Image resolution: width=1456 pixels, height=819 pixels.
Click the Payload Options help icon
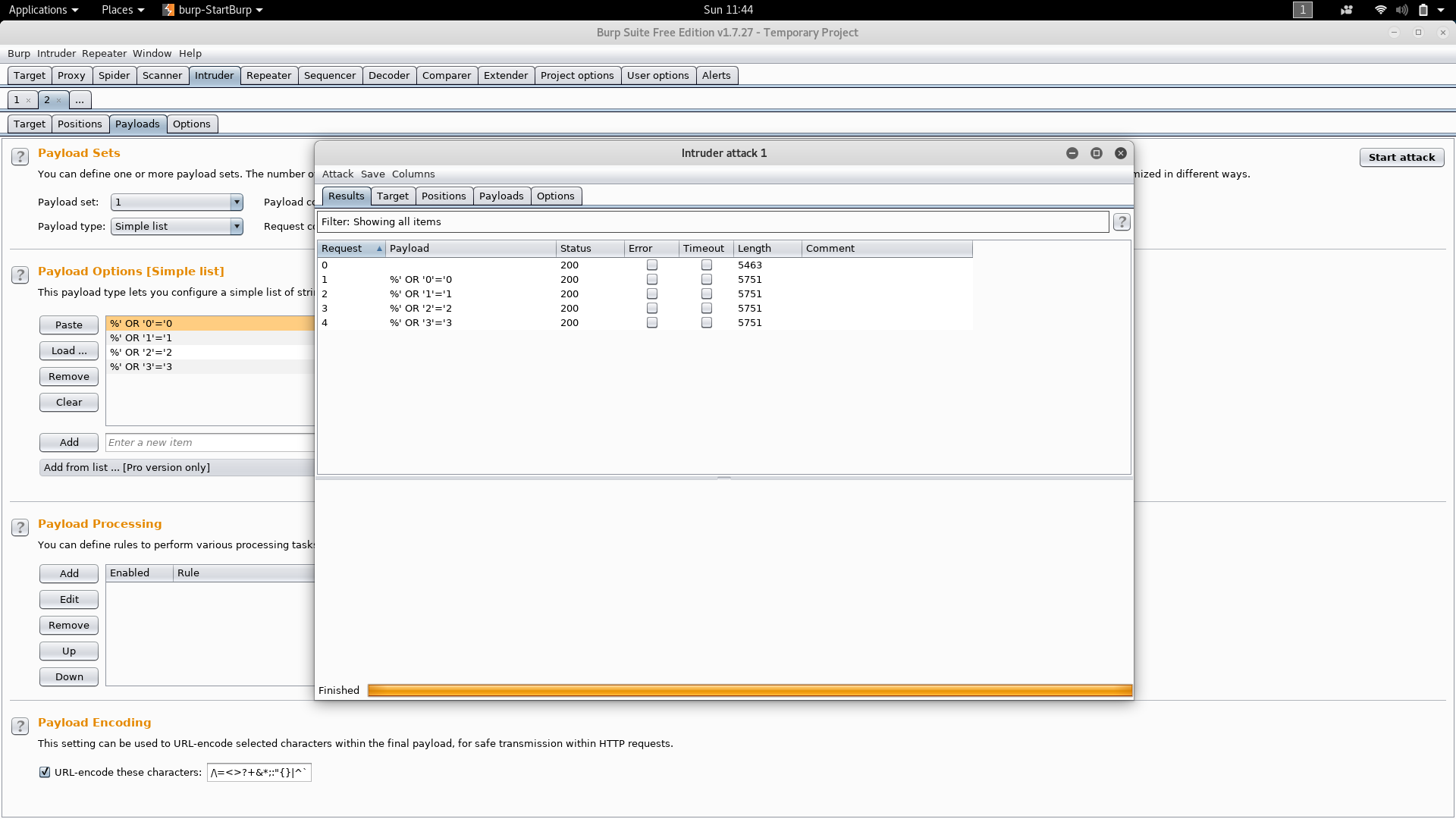point(20,275)
